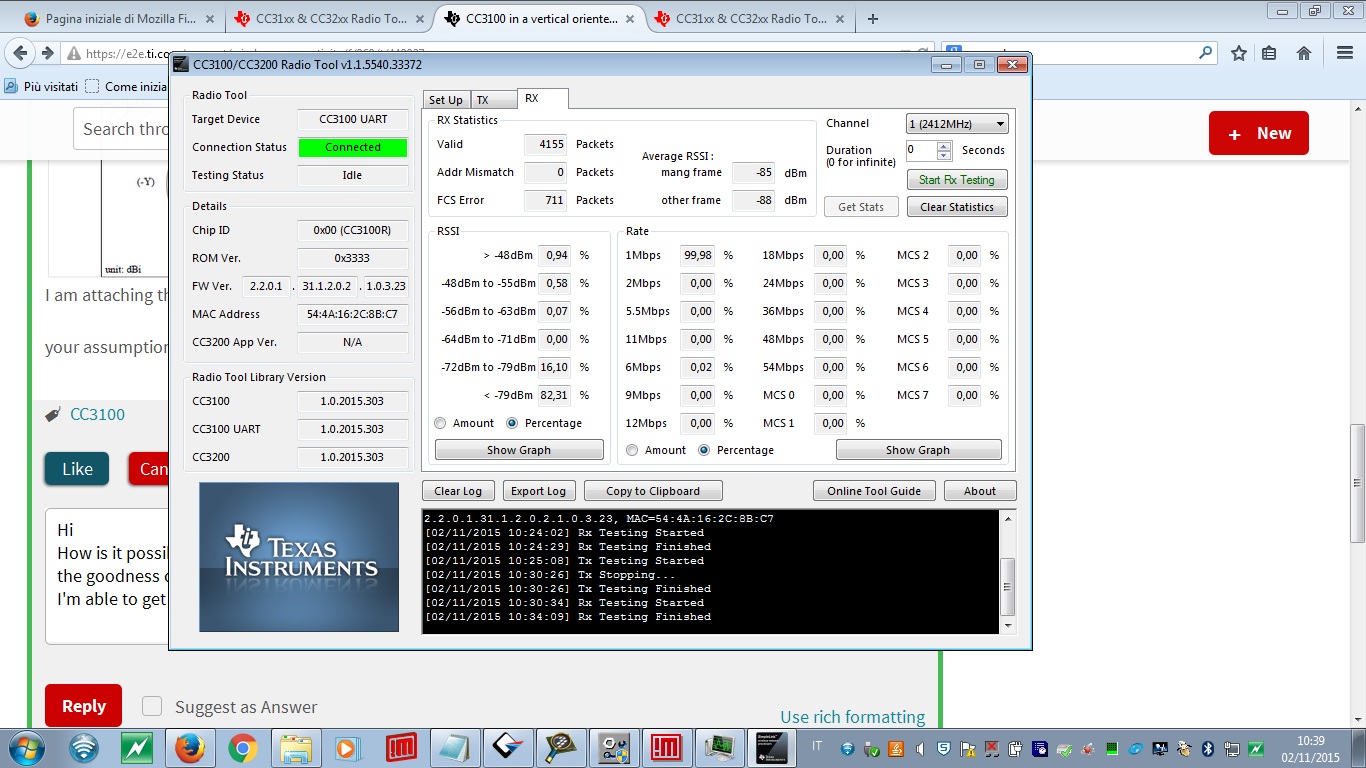Viewport: 1366px width, 768px height.
Task: Open a new Firefox tab
Action: coord(872,18)
